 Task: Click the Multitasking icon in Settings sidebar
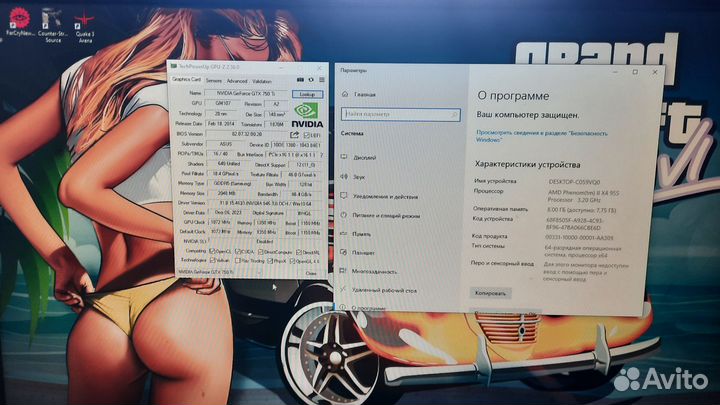(x=343, y=271)
